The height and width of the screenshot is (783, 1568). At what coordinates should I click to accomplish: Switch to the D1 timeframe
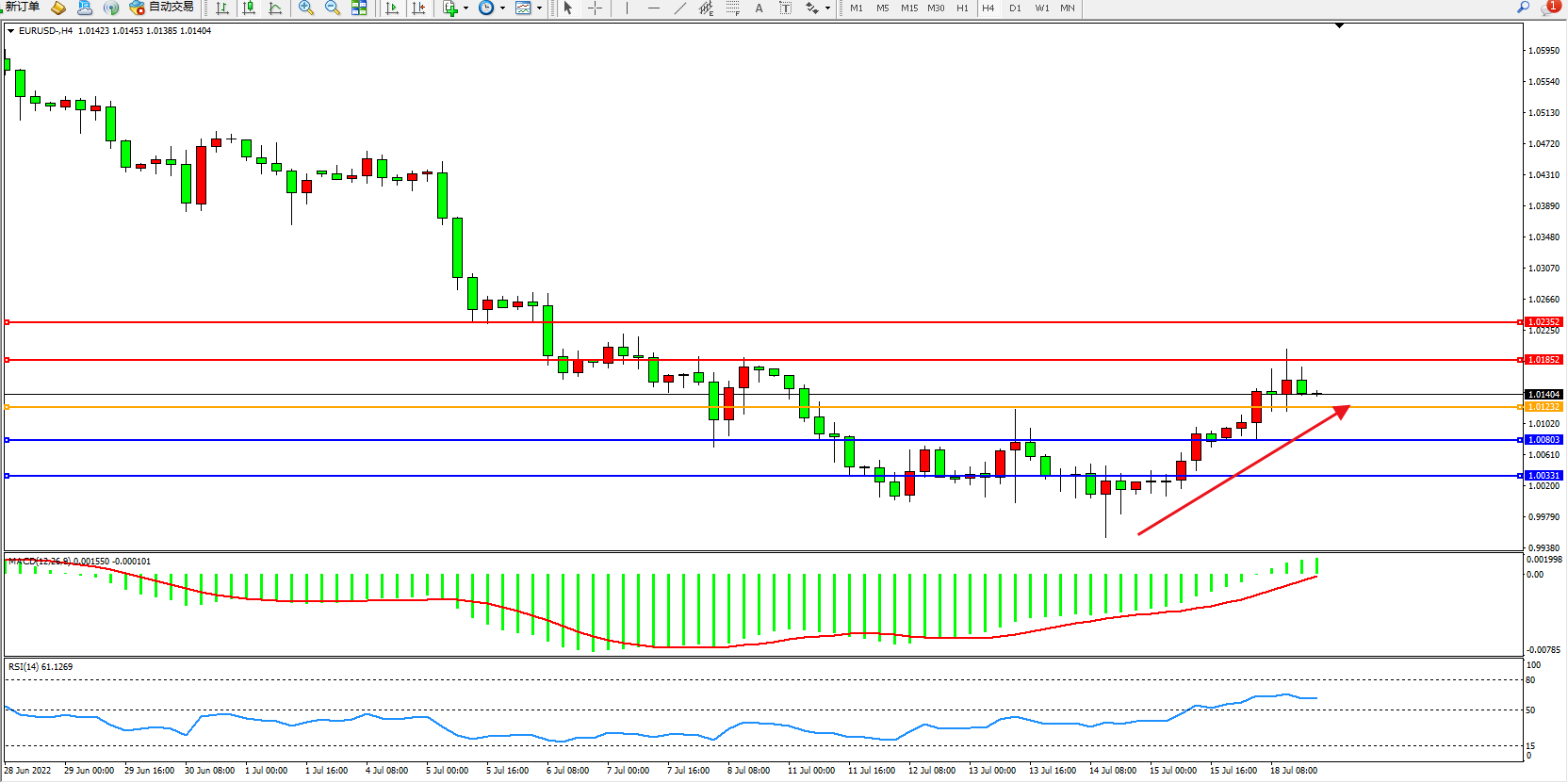pyautogui.click(x=1015, y=8)
